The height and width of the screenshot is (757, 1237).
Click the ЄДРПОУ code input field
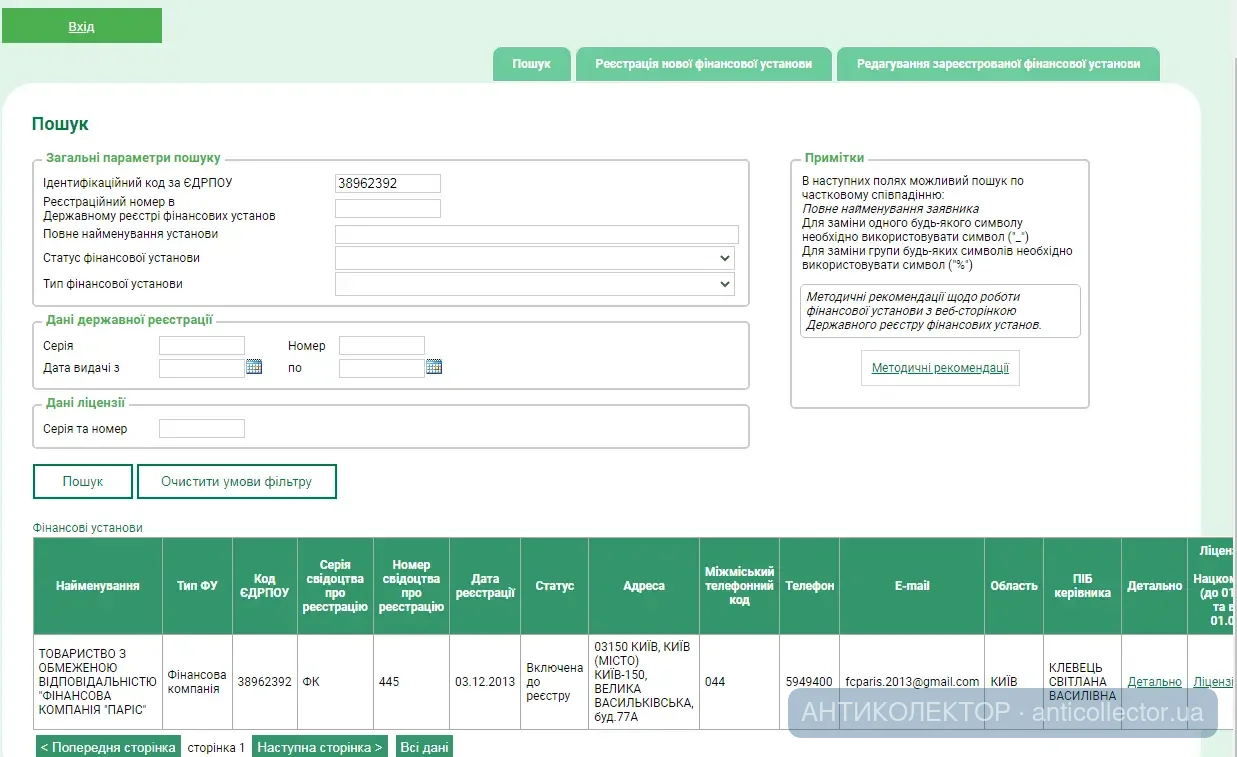(388, 183)
